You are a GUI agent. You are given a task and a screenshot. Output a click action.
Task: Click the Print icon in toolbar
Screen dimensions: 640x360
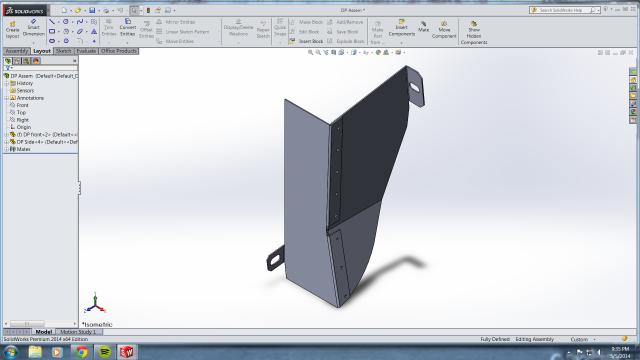106,10
